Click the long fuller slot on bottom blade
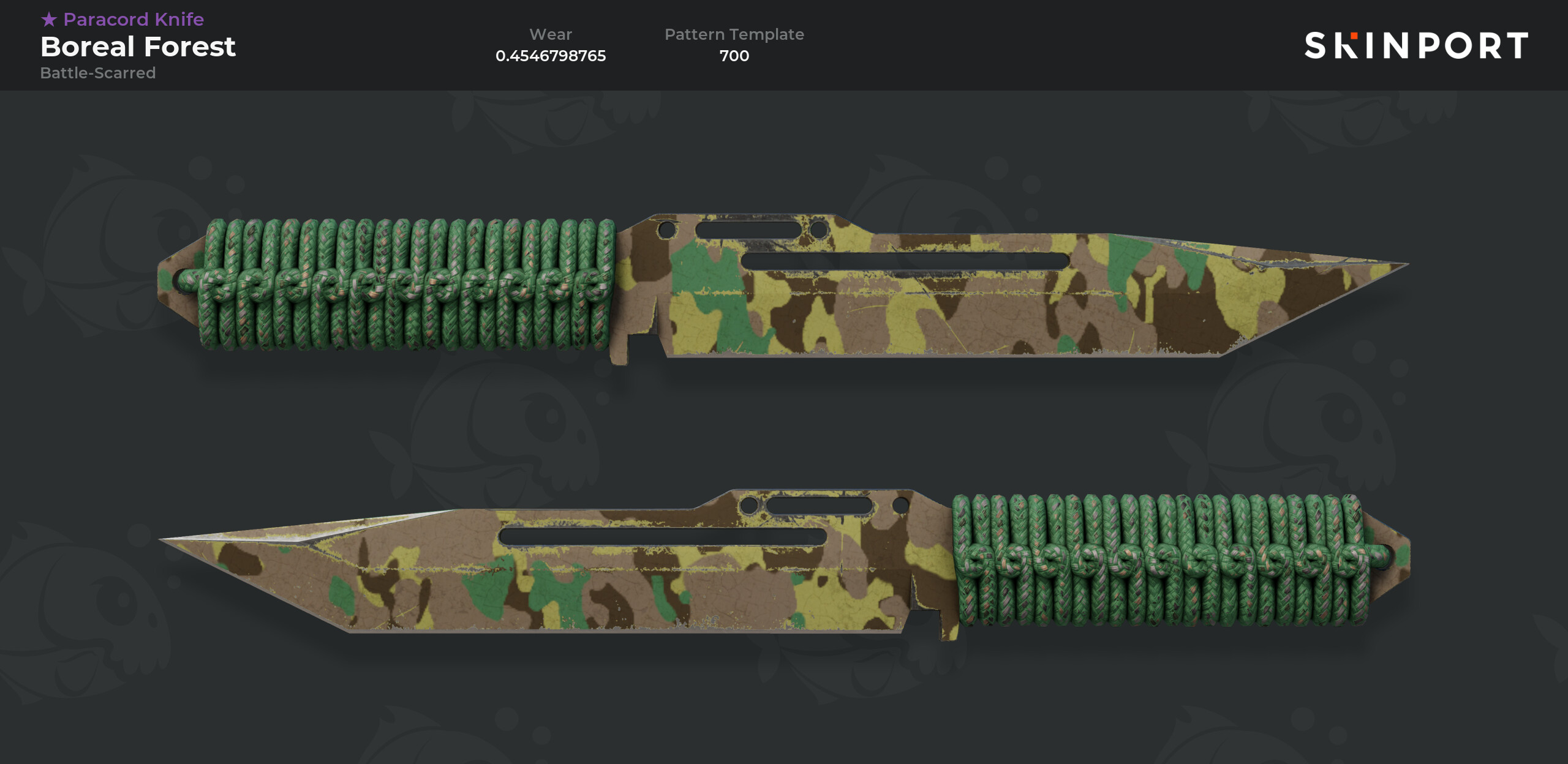Screen dimensions: 1568x764 coord(663,536)
